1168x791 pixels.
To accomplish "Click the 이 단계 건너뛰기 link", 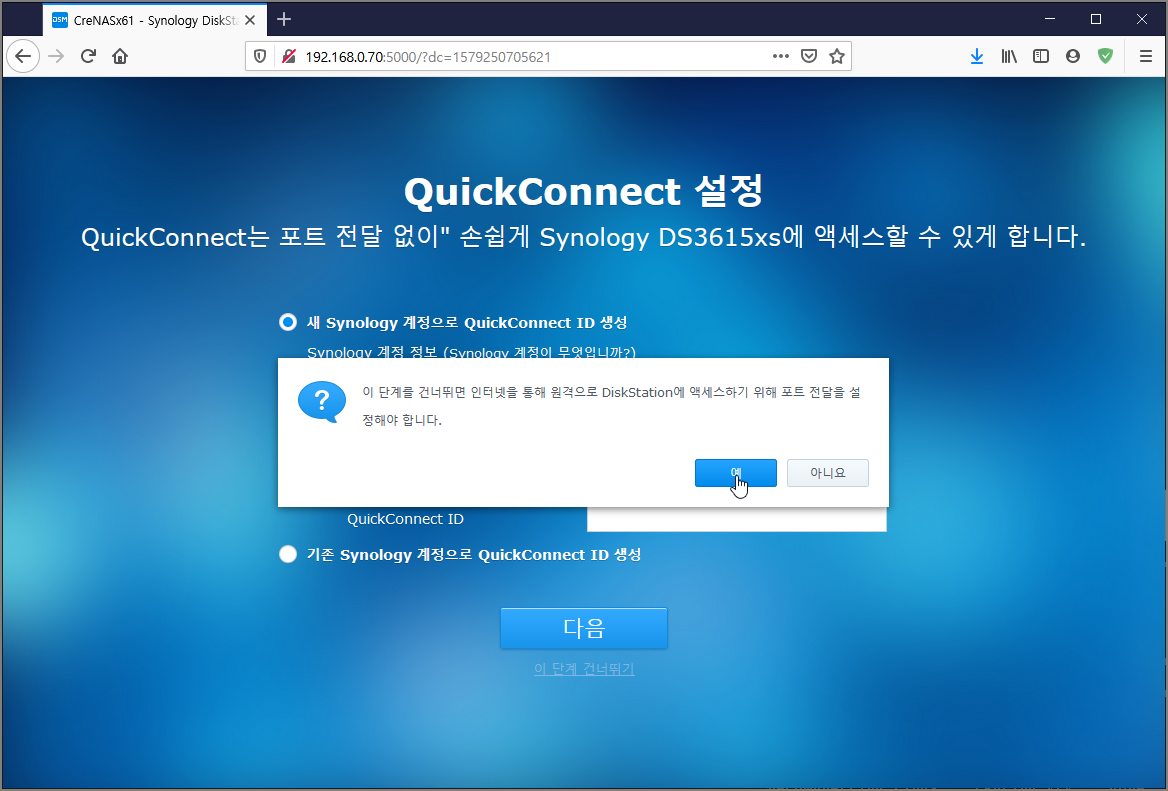I will click(584, 669).
